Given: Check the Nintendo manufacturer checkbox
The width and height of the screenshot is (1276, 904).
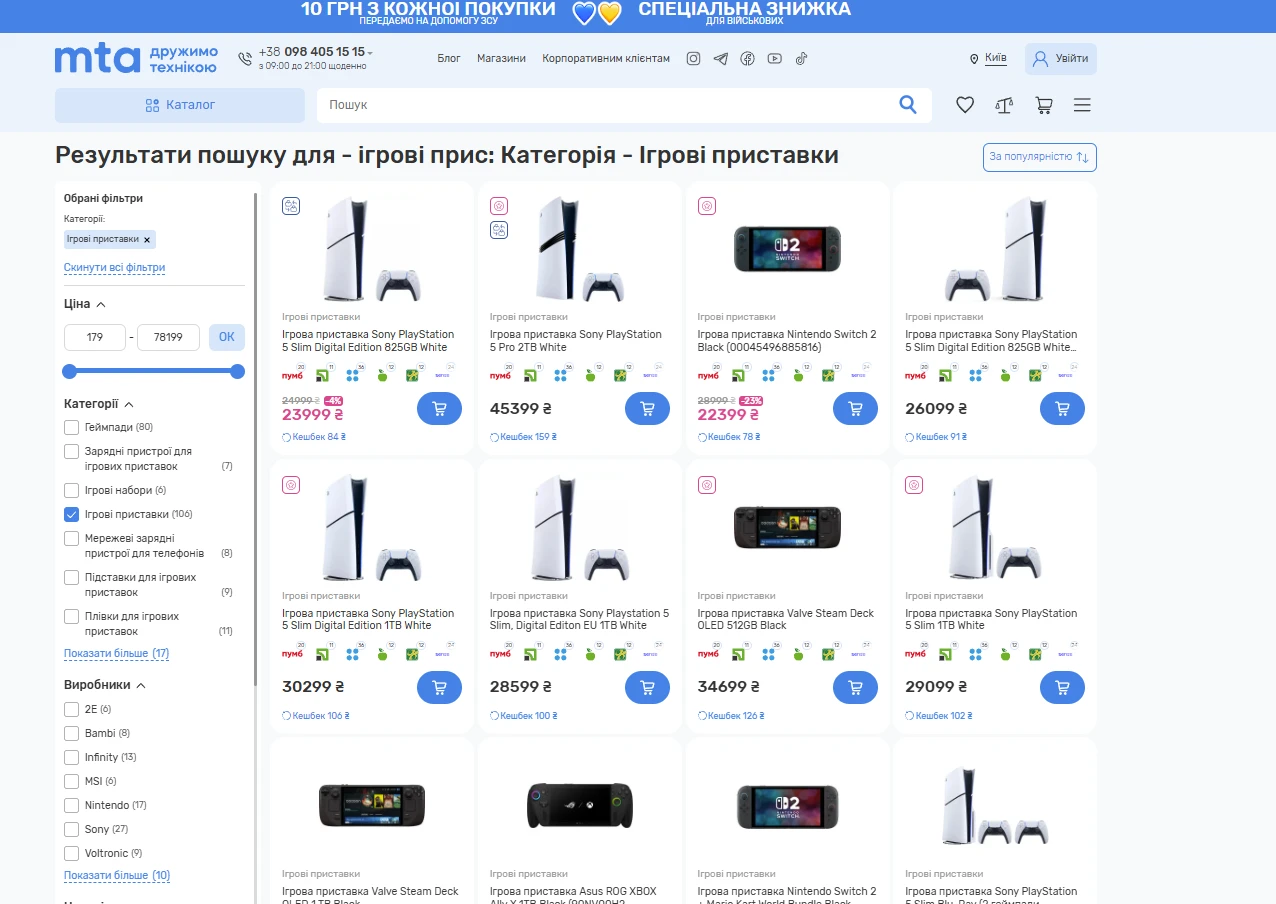Looking at the screenshot, I should 71,805.
